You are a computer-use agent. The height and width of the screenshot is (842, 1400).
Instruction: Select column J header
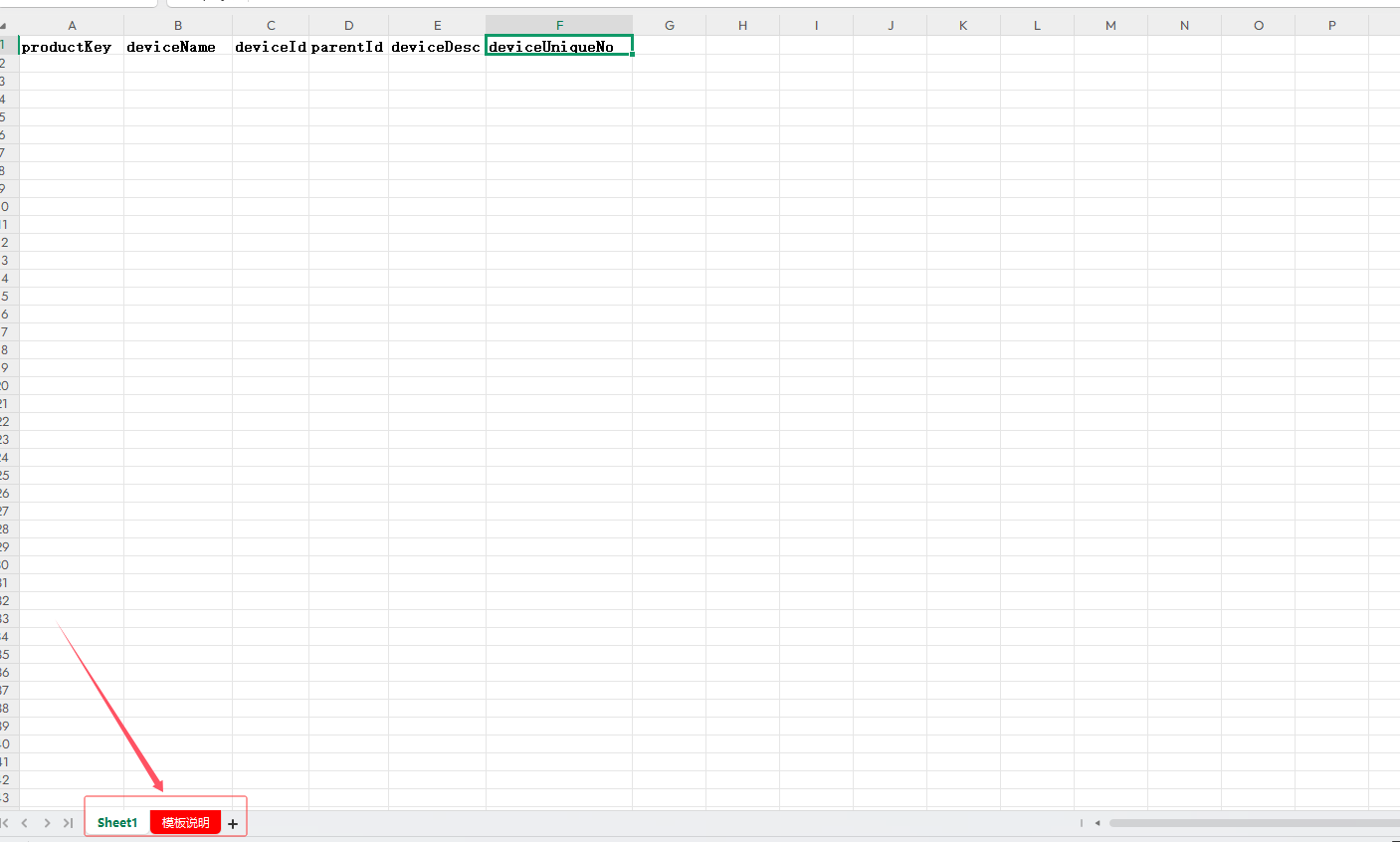coord(890,25)
